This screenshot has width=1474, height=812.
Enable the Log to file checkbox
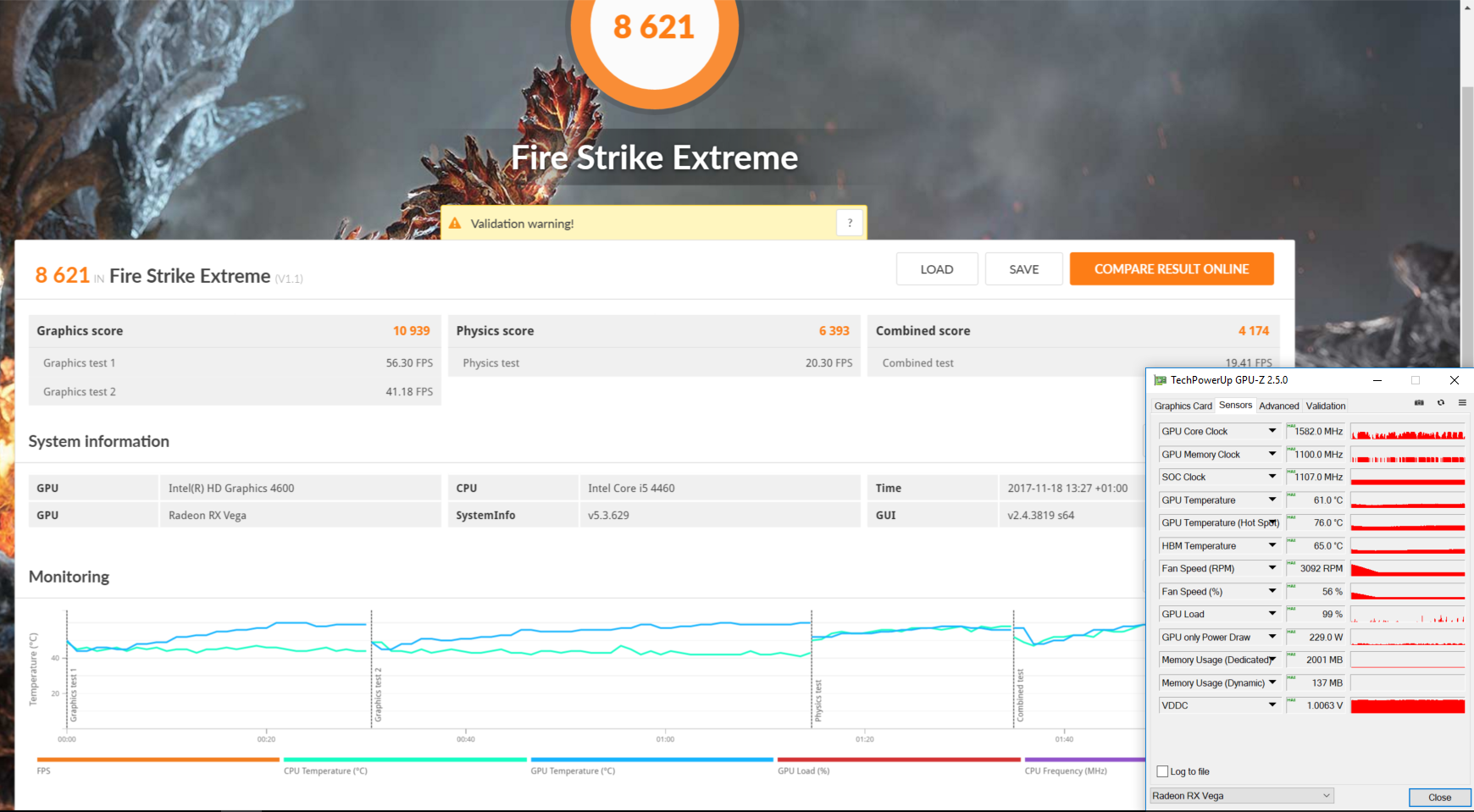(1162, 771)
